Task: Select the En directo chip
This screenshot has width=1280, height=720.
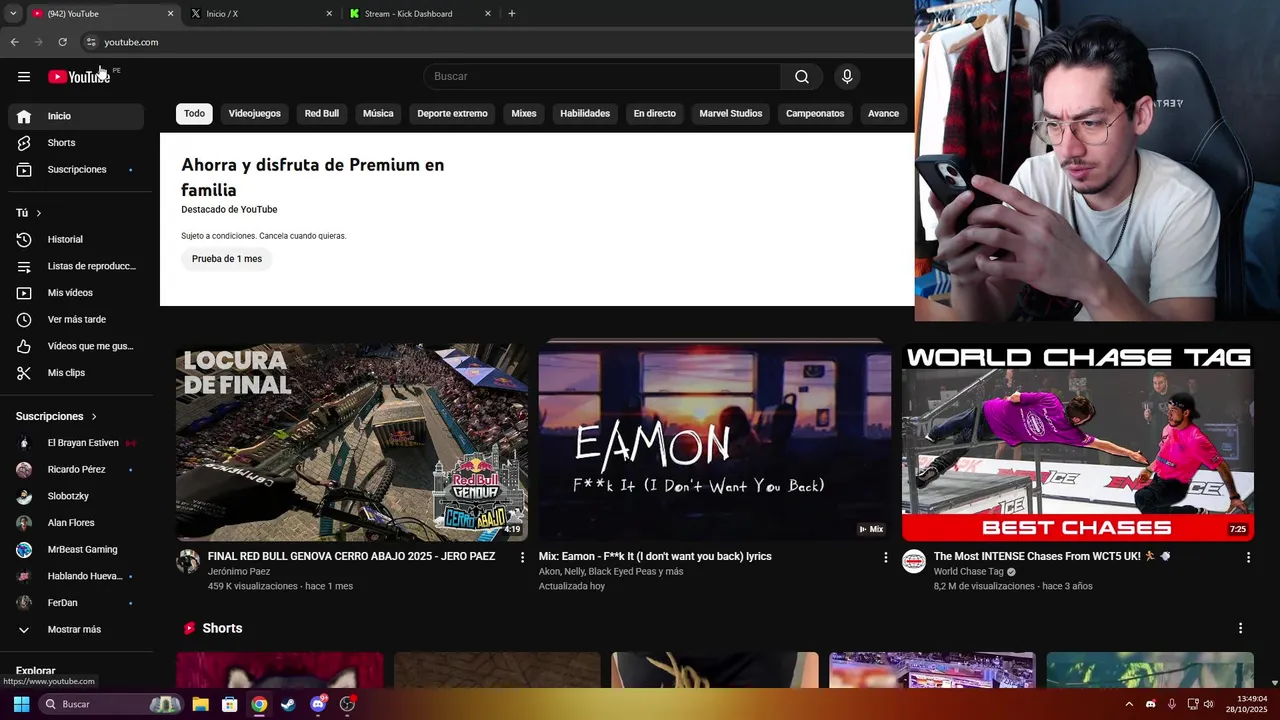Action: click(655, 114)
